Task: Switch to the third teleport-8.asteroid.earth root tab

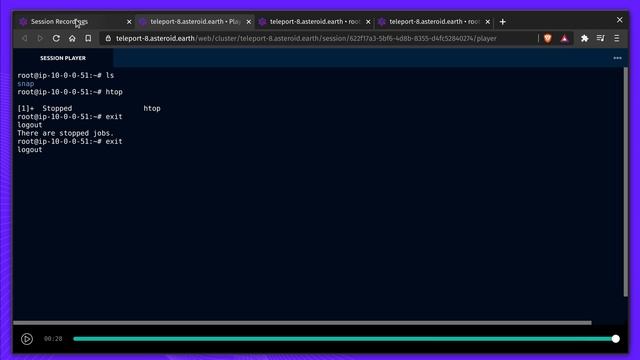Action: pyautogui.click(x=314, y=22)
